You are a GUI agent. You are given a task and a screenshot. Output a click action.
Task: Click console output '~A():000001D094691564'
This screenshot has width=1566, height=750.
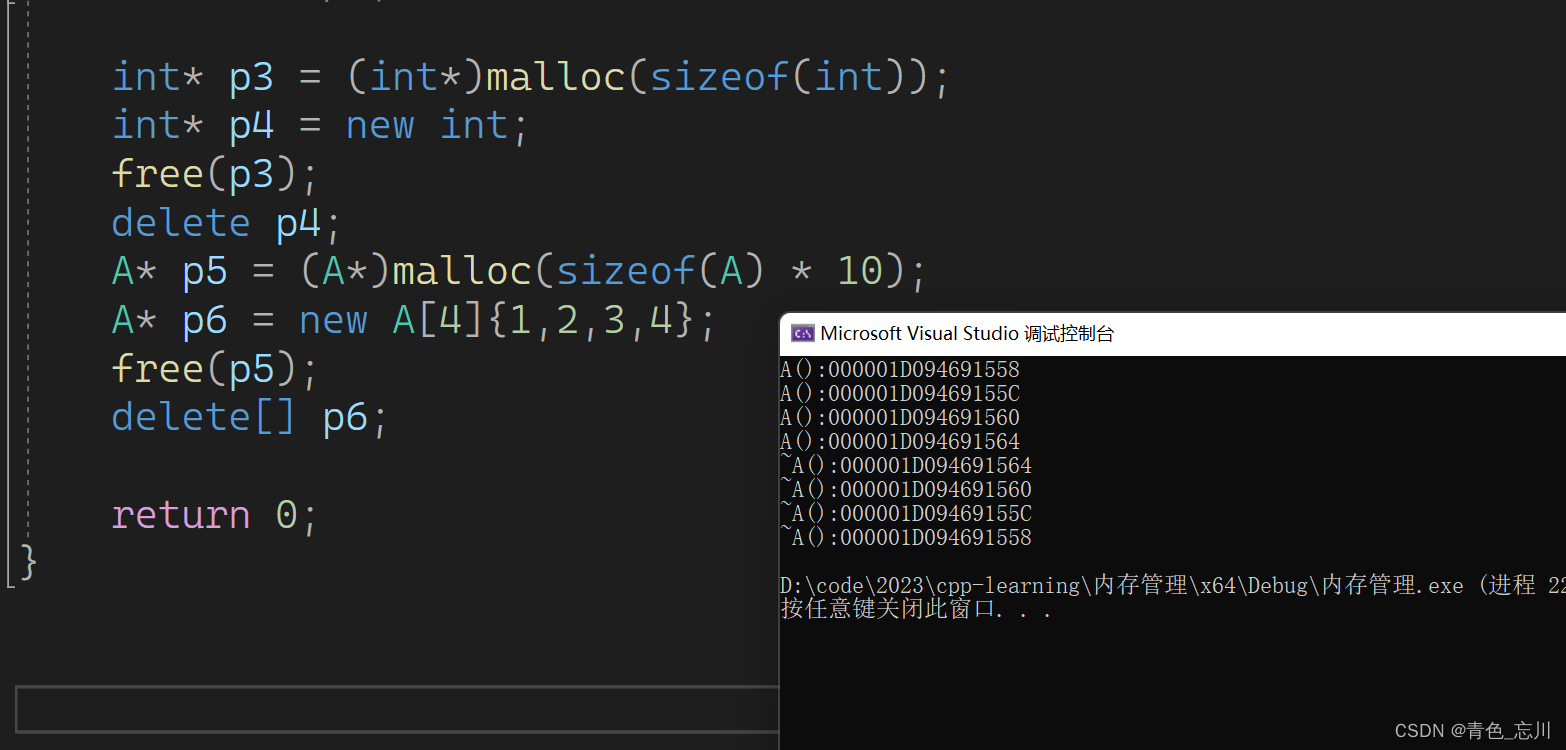(x=906, y=466)
